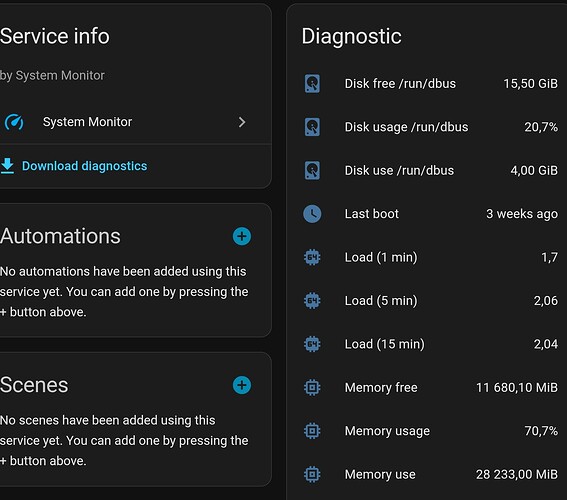This screenshot has width=567, height=500.
Task: Click the System Monitor gauge icon
Action: 14,122
